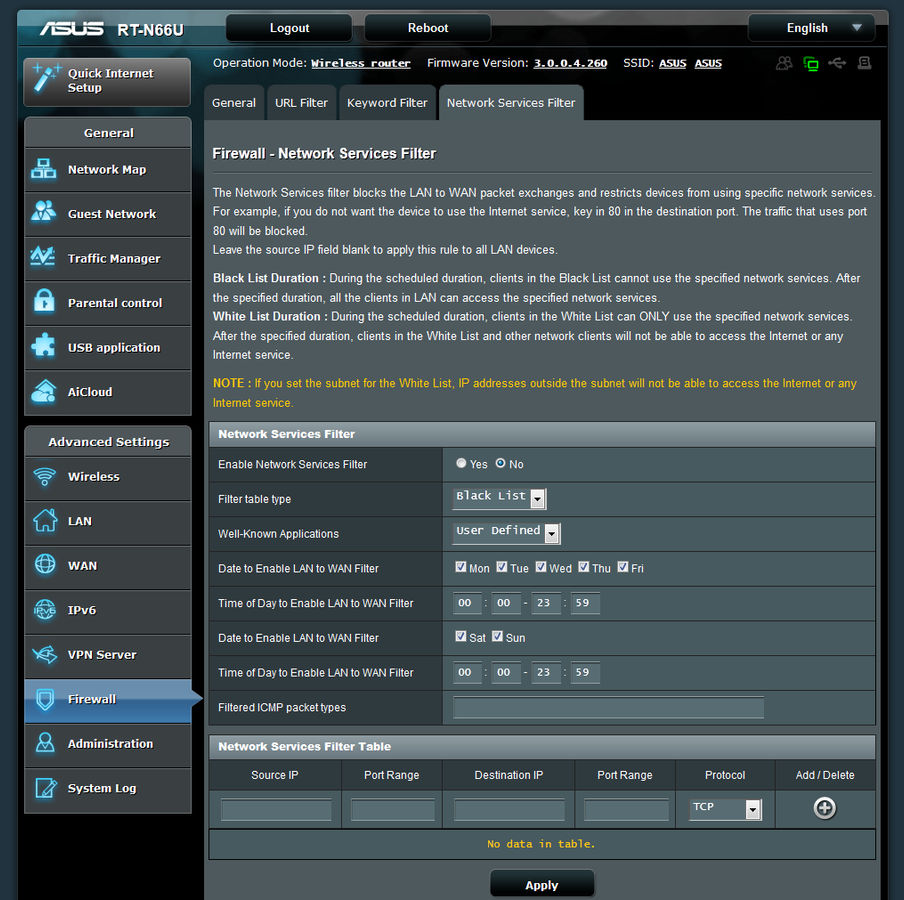Uncheck the Mon checkbox
Image resolution: width=904 pixels, height=900 pixels.
[x=461, y=567]
